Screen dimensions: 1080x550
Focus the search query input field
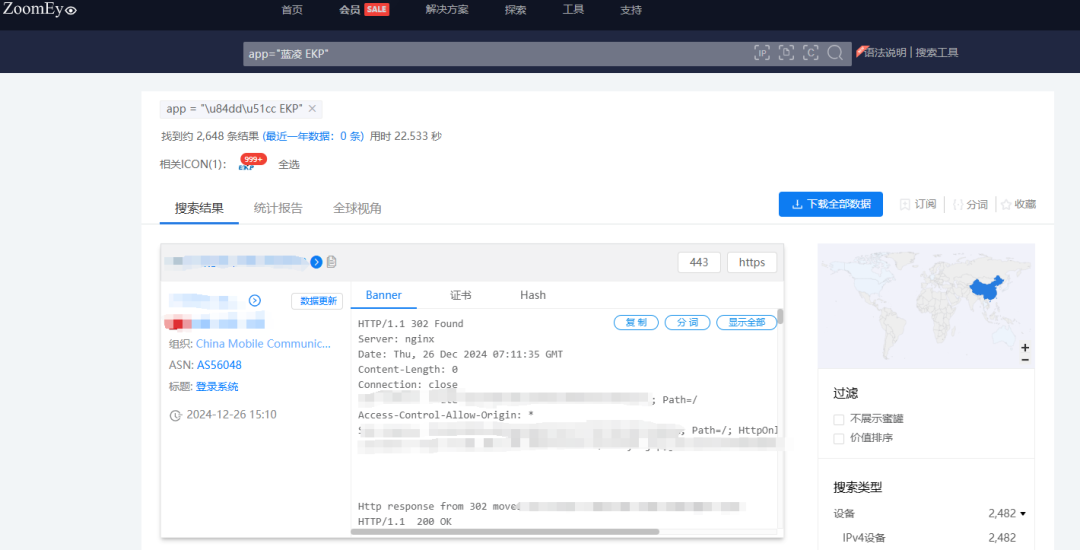[496, 53]
